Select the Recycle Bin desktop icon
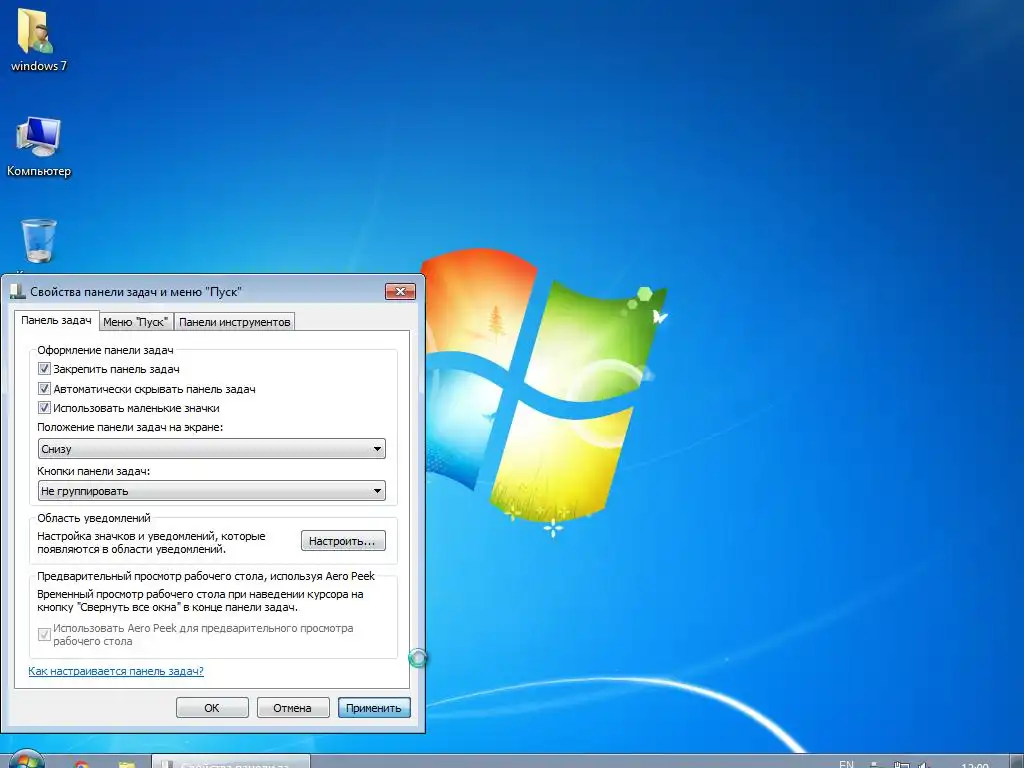Viewport: 1024px width, 768px height. (x=39, y=240)
